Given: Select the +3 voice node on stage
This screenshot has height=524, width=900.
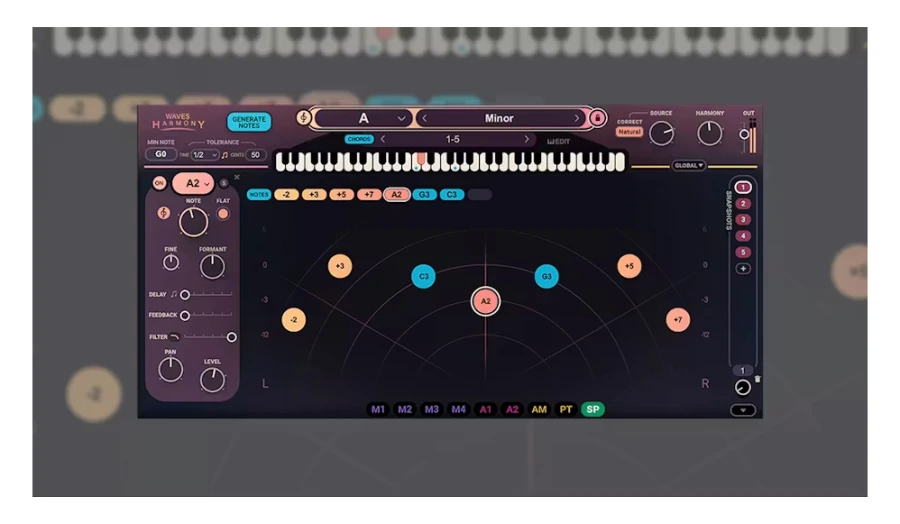Looking at the screenshot, I should [340, 266].
